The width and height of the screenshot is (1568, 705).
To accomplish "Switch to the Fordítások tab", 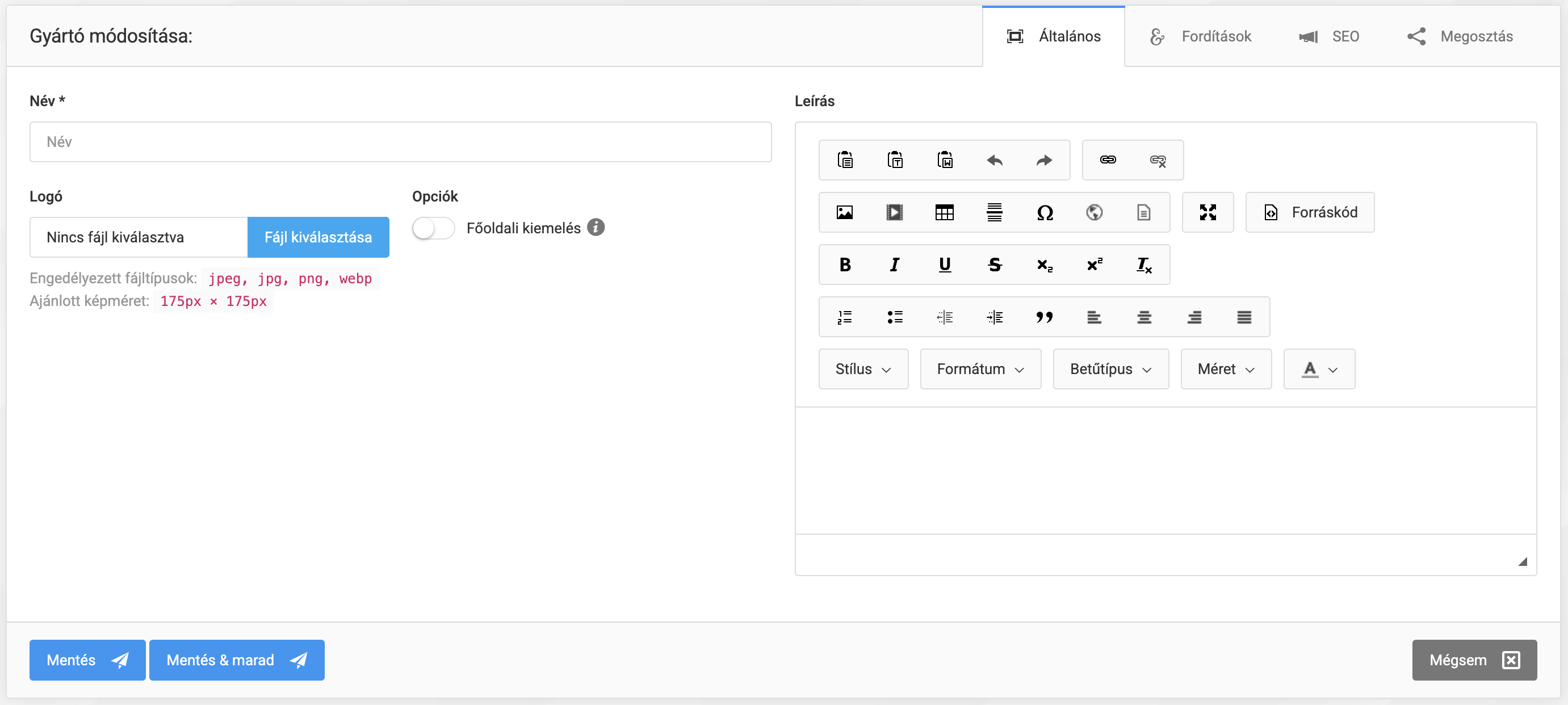I will [1200, 36].
